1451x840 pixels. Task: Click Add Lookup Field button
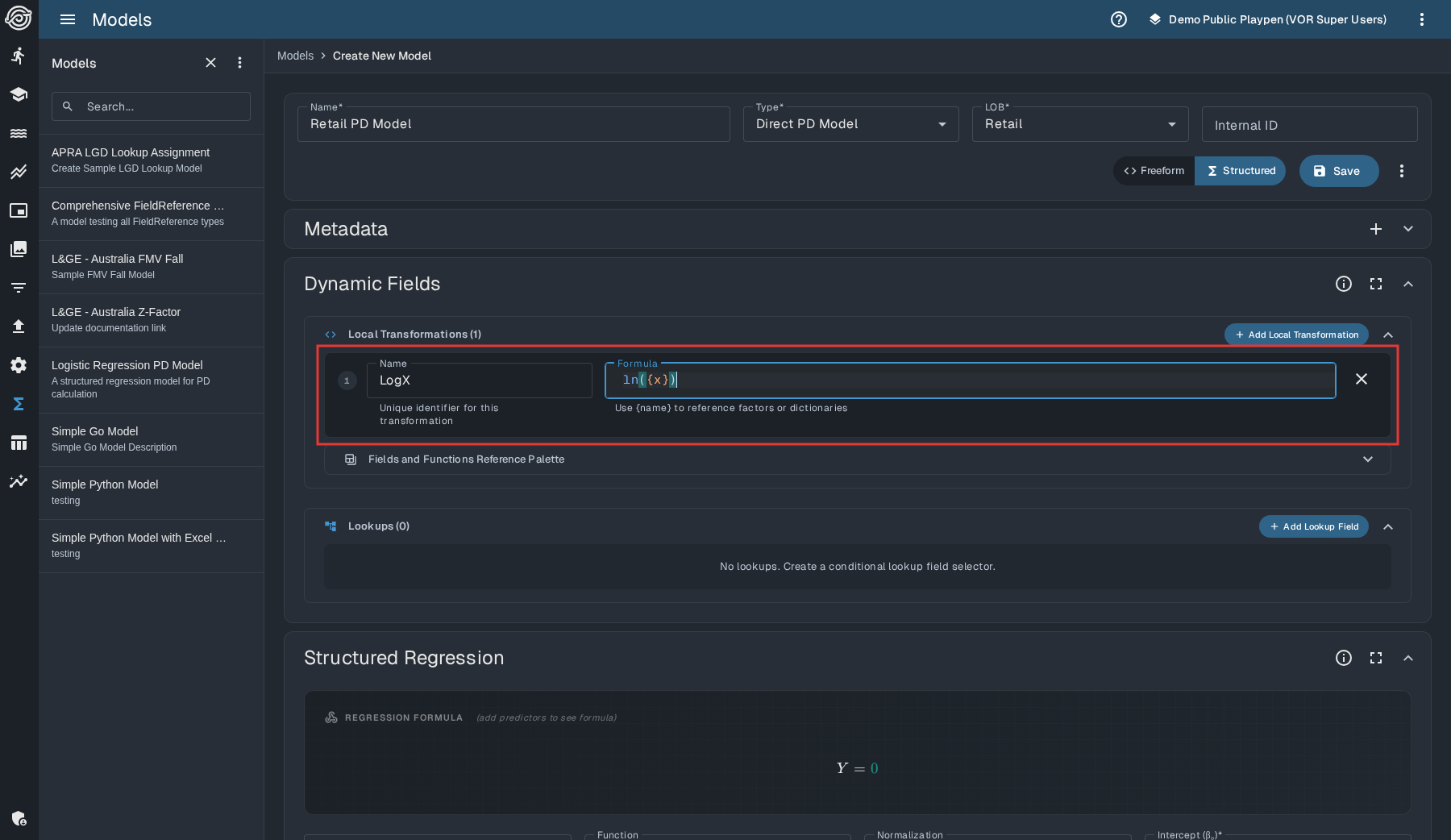click(1313, 526)
